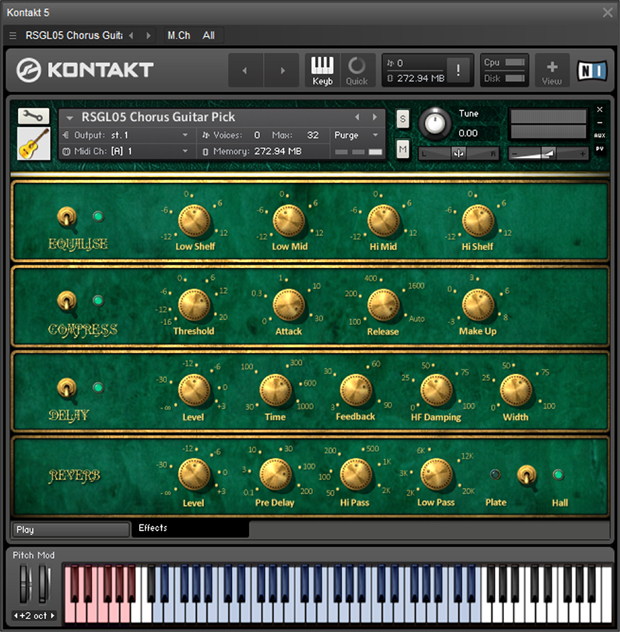
Task: Click the exclamation panic button
Action: tap(458, 71)
